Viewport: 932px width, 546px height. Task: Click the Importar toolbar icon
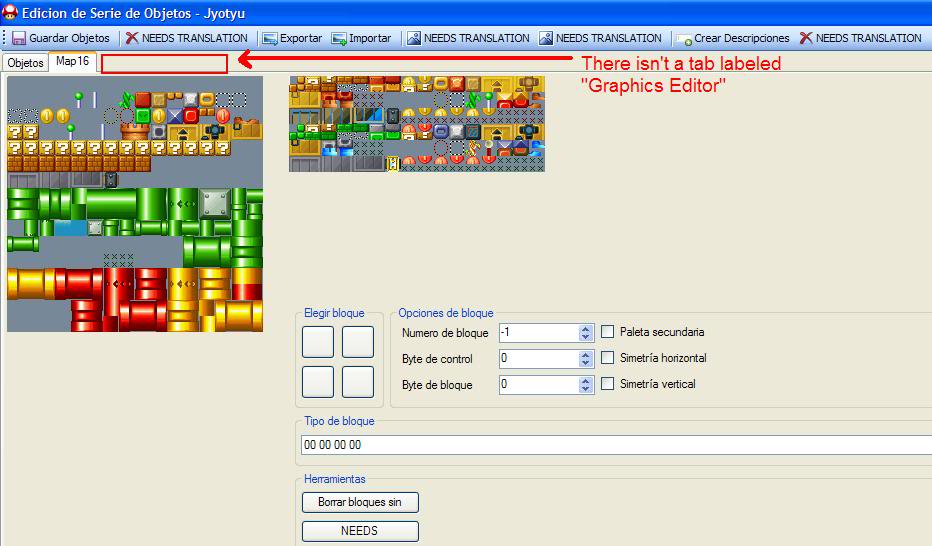tap(338, 38)
